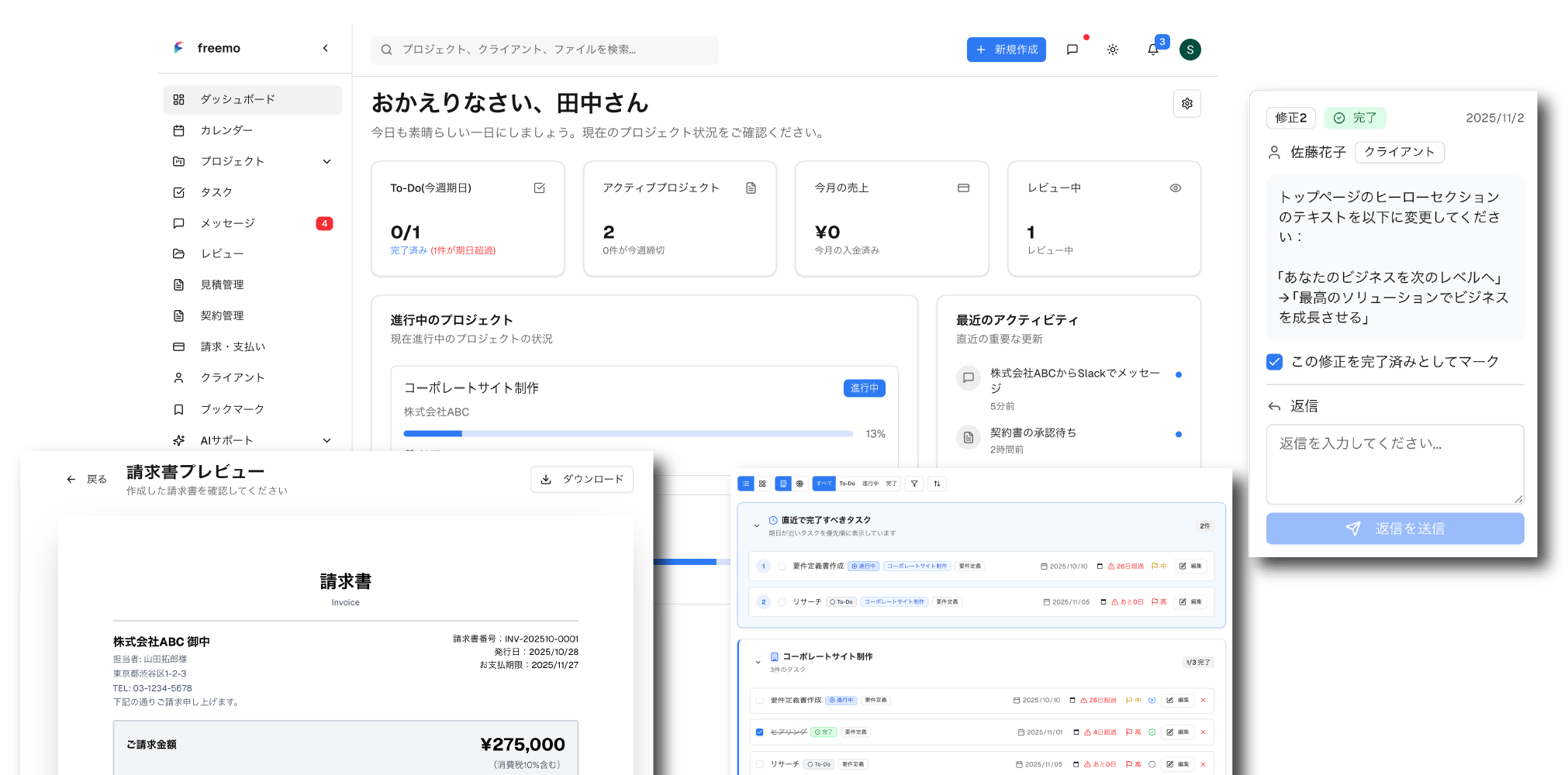Check project 要件定義書作成 task checkbox
Image resolution: width=1568 pixels, height=775 pixels.
759,701
